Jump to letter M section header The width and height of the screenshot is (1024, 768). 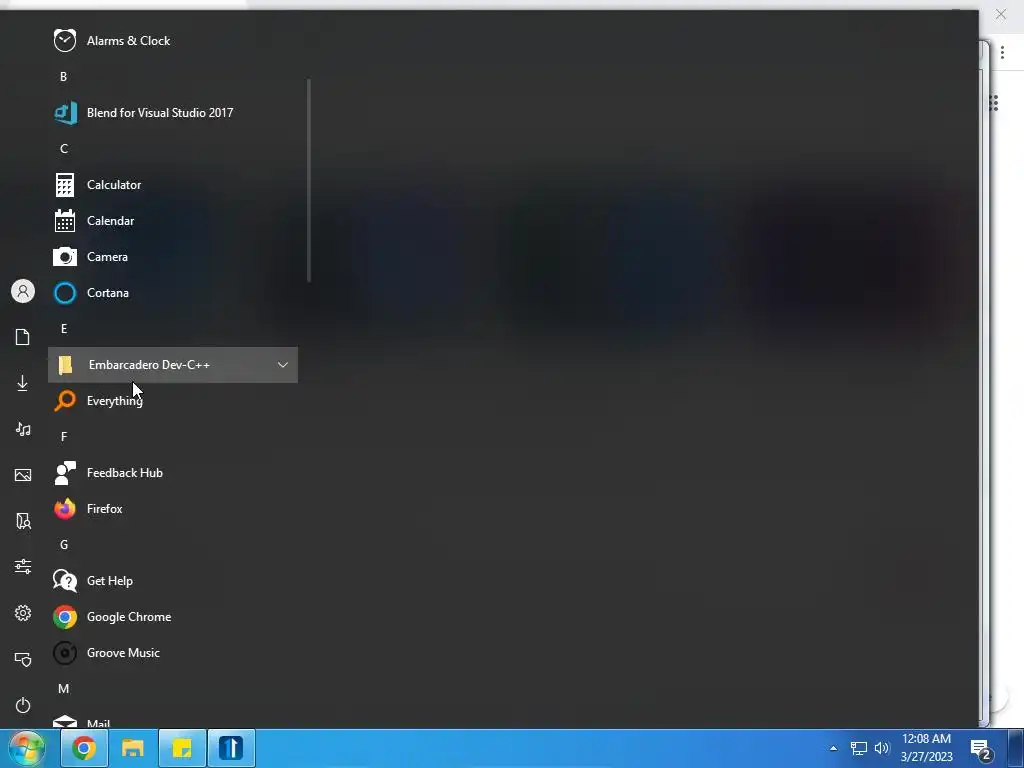click(63, 688)
